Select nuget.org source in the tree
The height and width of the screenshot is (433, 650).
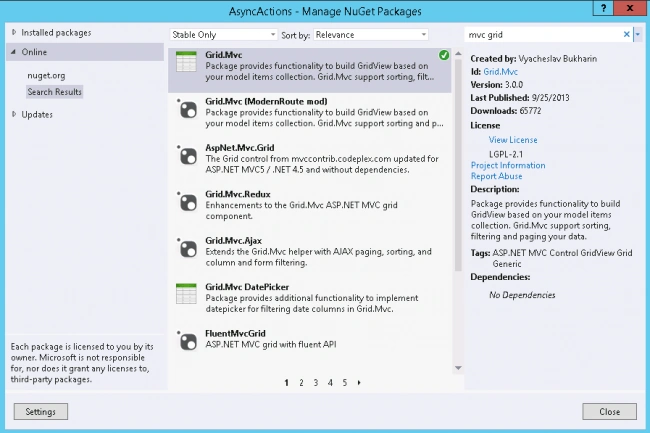point(46,75)
